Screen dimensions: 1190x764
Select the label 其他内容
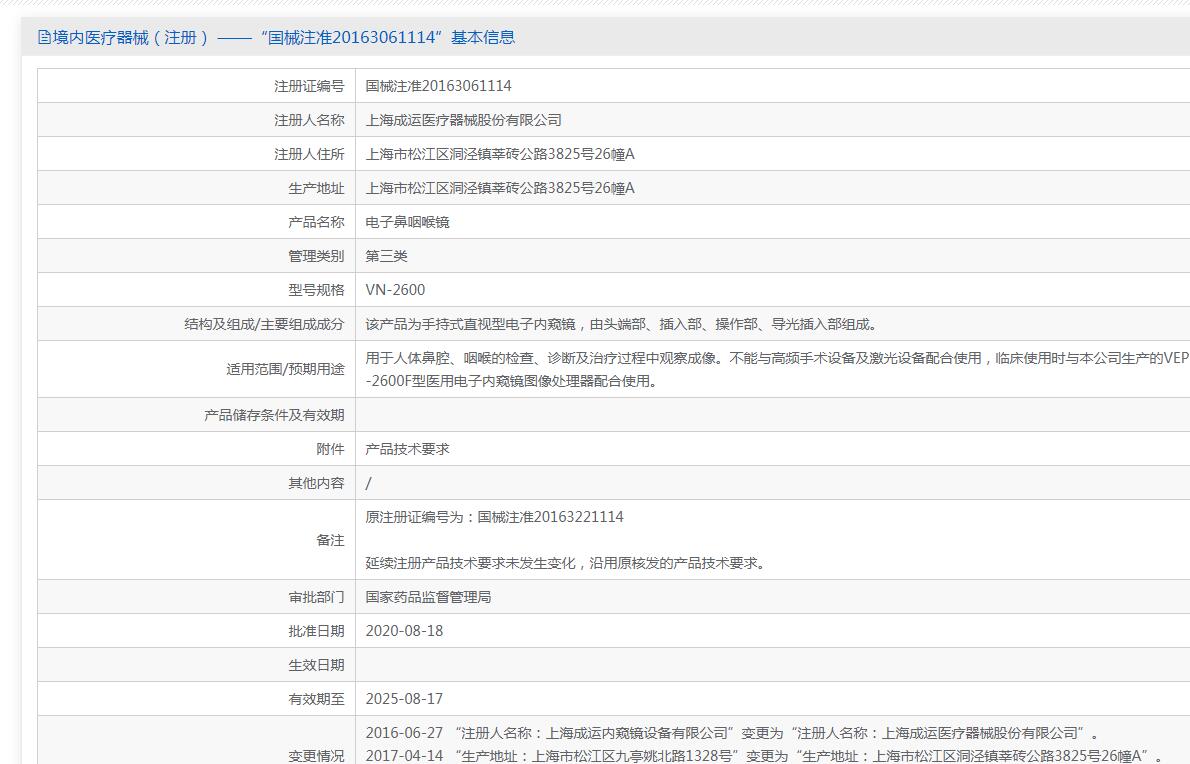(x=316, y=483)
